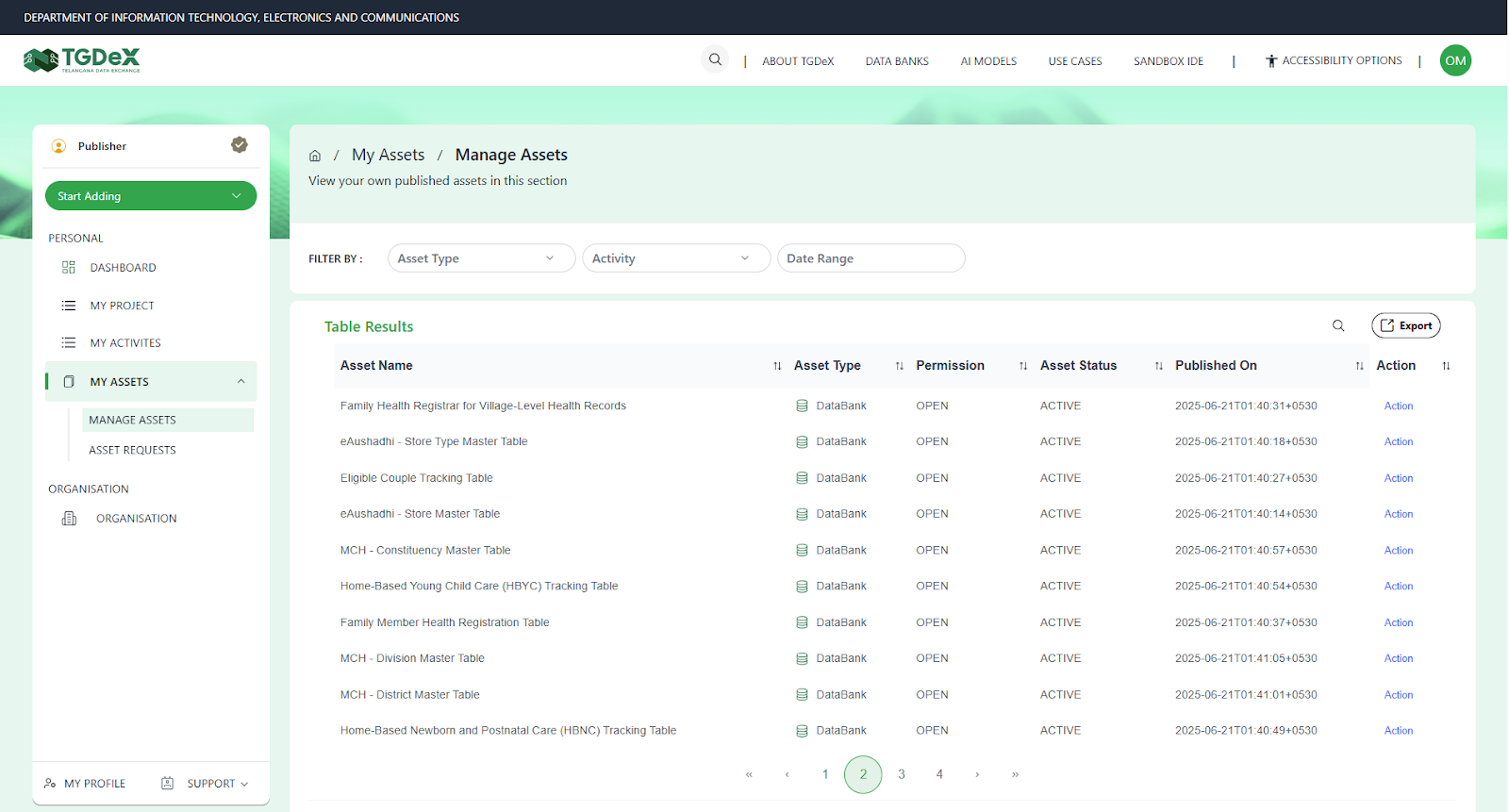This screenshot has height=812, width=1509.
Task: Sort table by Published On column
Action: tap(1359, 366)
